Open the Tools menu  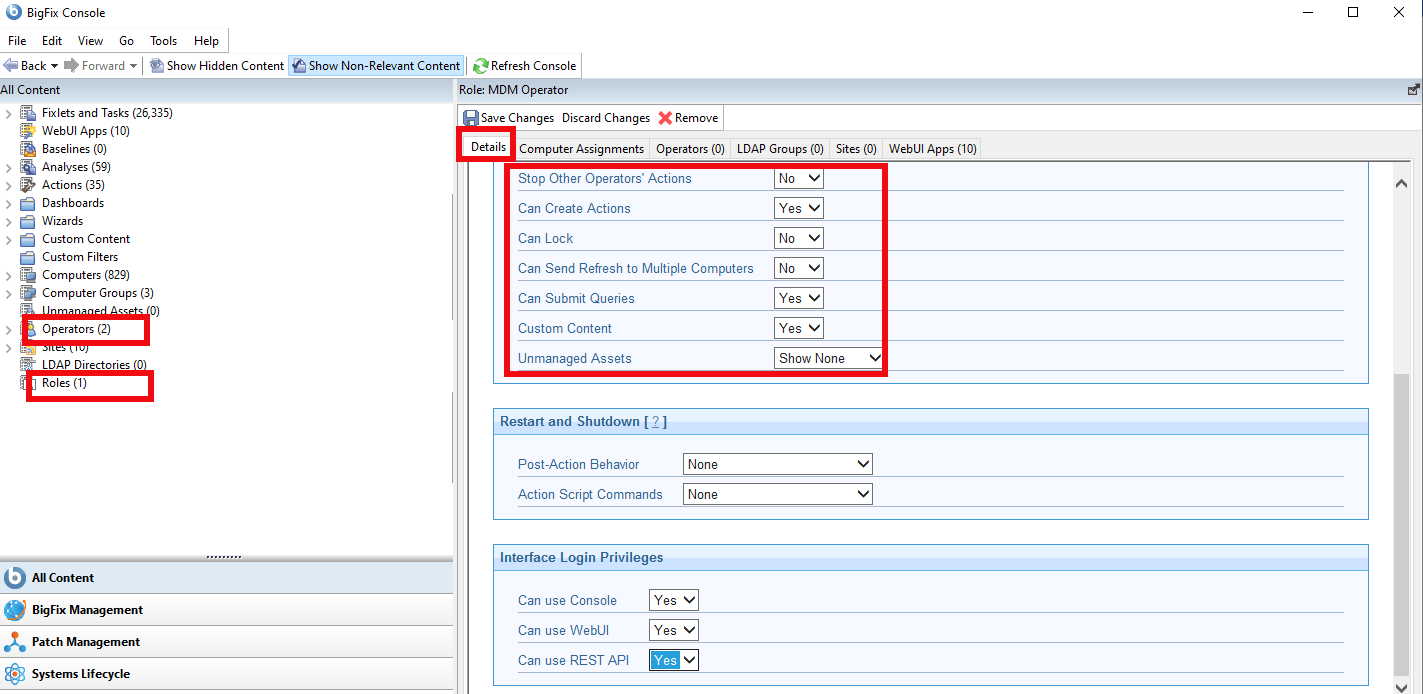coord(163,41)
